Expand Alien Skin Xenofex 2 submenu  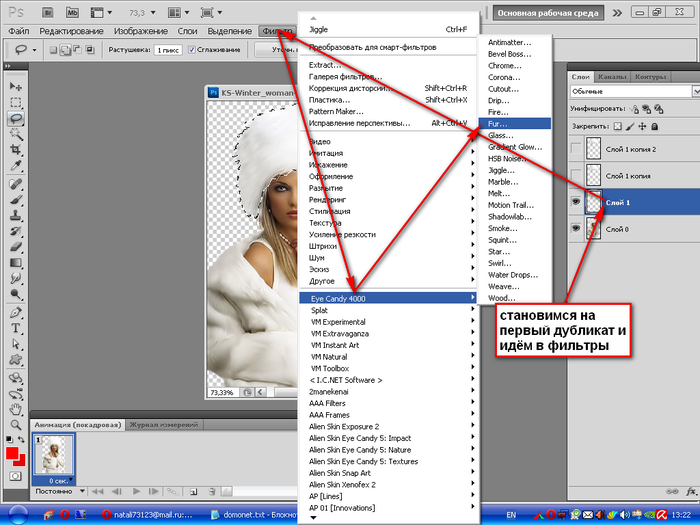click(388, 484)
